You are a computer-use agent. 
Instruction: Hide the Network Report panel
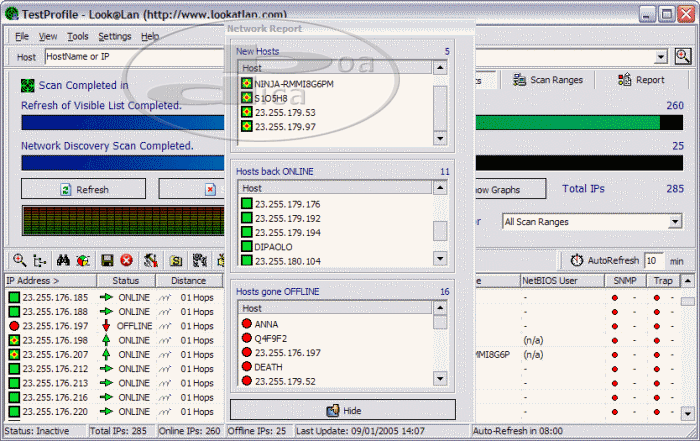[x=343, y=410]
